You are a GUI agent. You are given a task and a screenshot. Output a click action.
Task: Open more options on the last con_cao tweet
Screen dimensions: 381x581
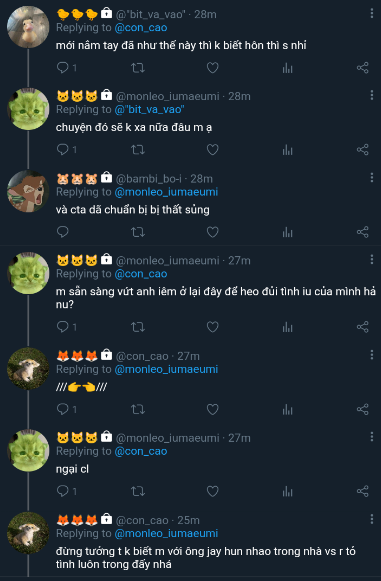click(x=371, y=519)
